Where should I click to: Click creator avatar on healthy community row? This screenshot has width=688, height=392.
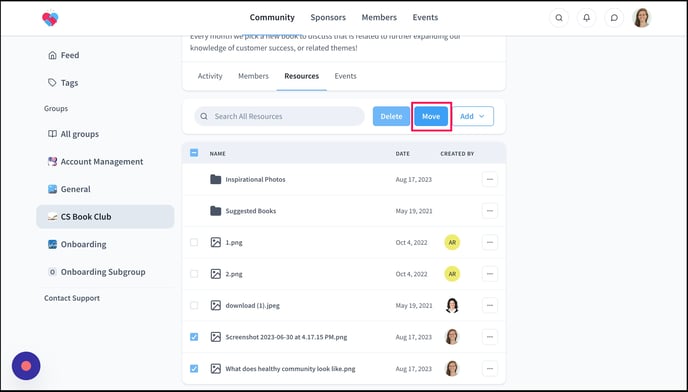pyautogui.click(x=452, y=368)
